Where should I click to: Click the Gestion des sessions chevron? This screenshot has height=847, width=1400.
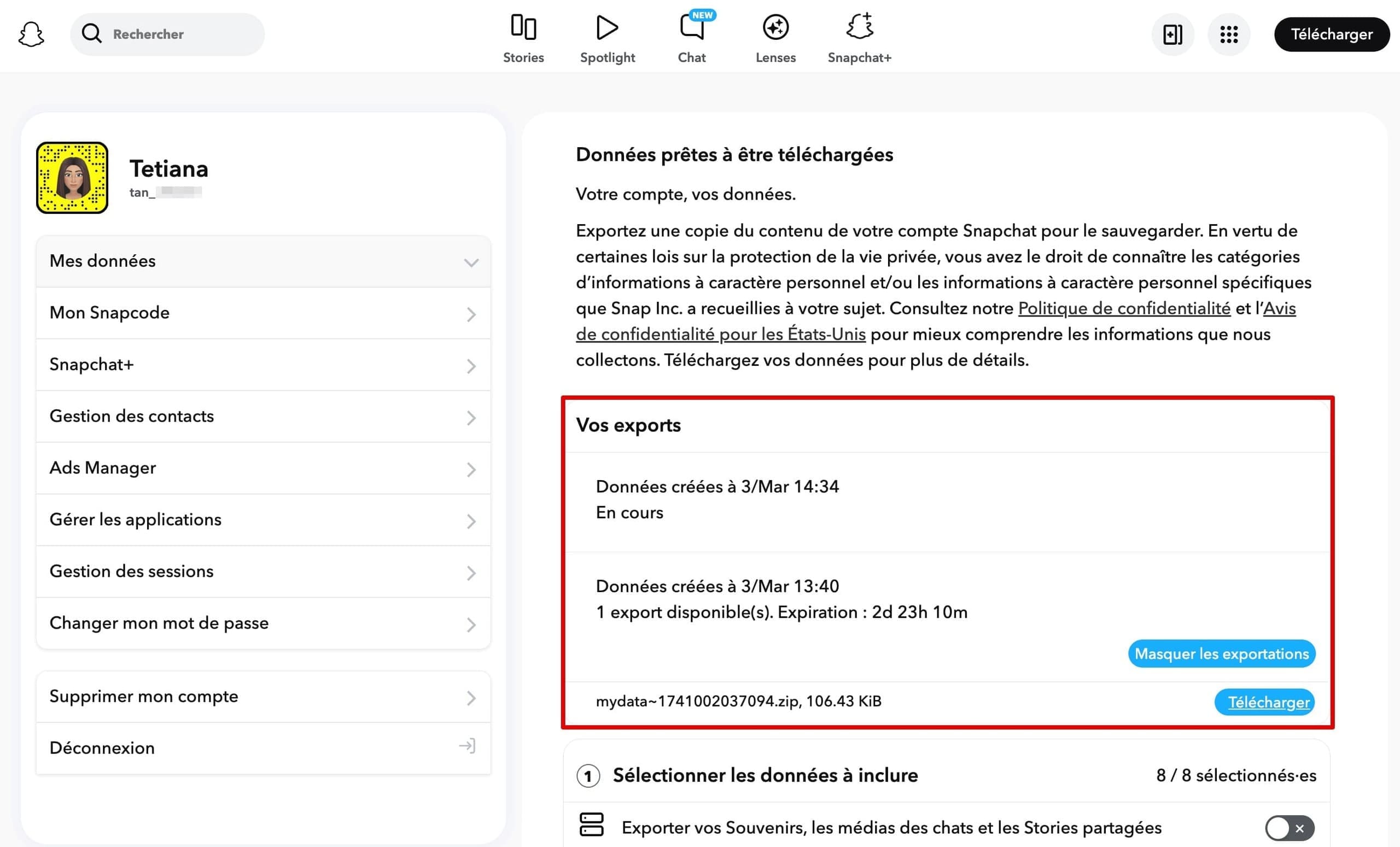tap(471, 573)
